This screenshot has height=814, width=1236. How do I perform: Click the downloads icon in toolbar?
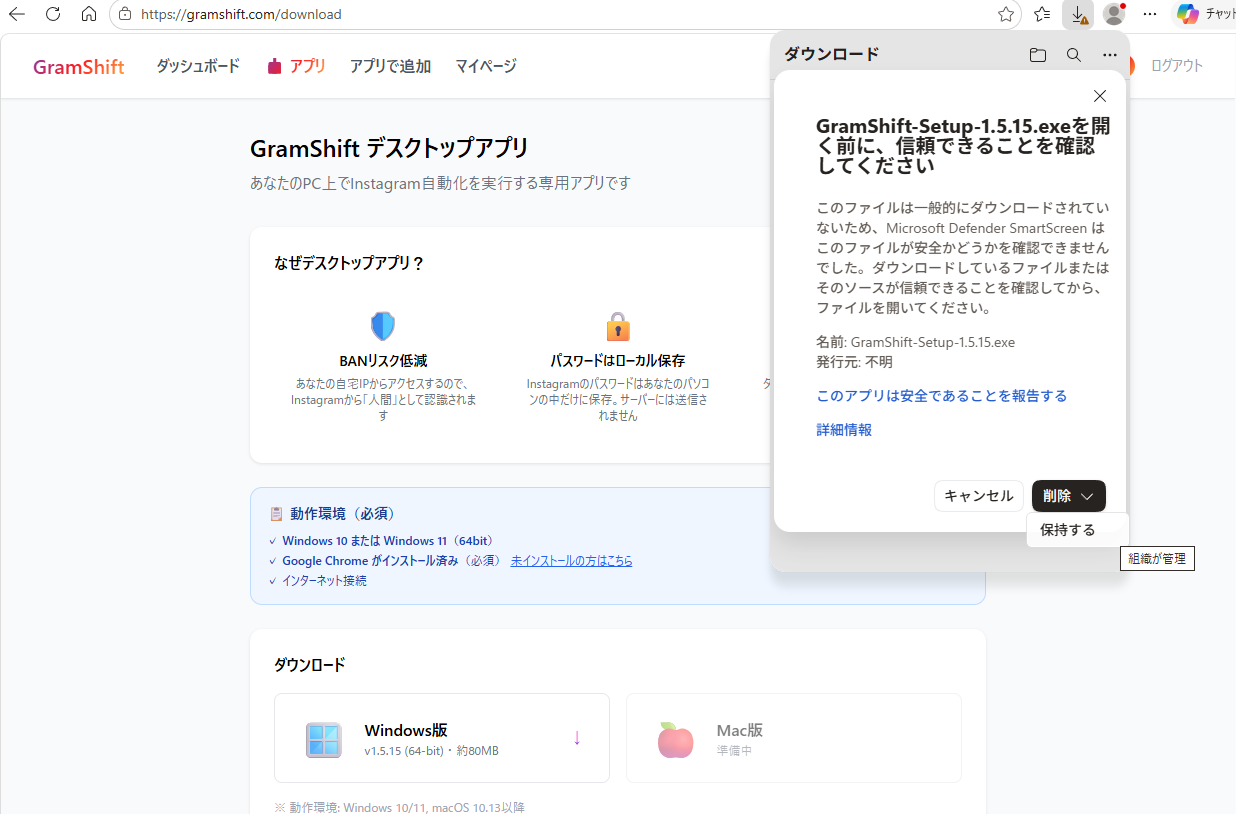tap(1078, 14)
